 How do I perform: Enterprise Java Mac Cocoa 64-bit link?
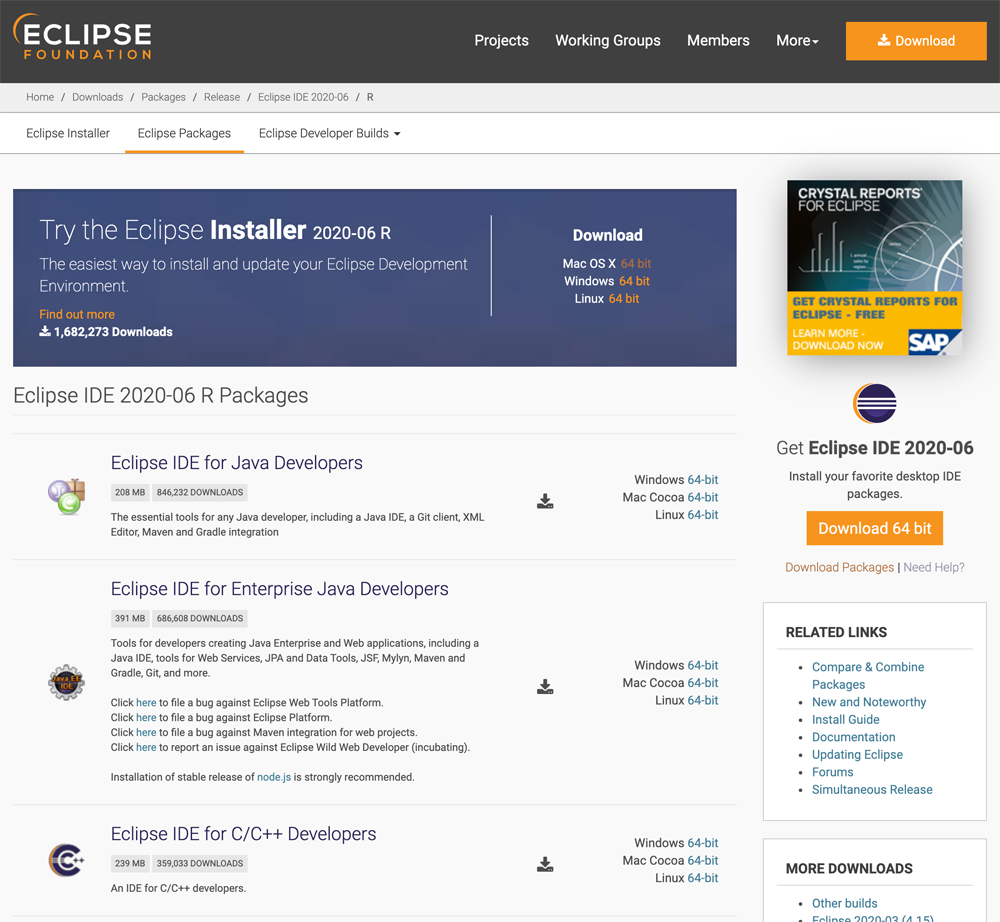703,682
